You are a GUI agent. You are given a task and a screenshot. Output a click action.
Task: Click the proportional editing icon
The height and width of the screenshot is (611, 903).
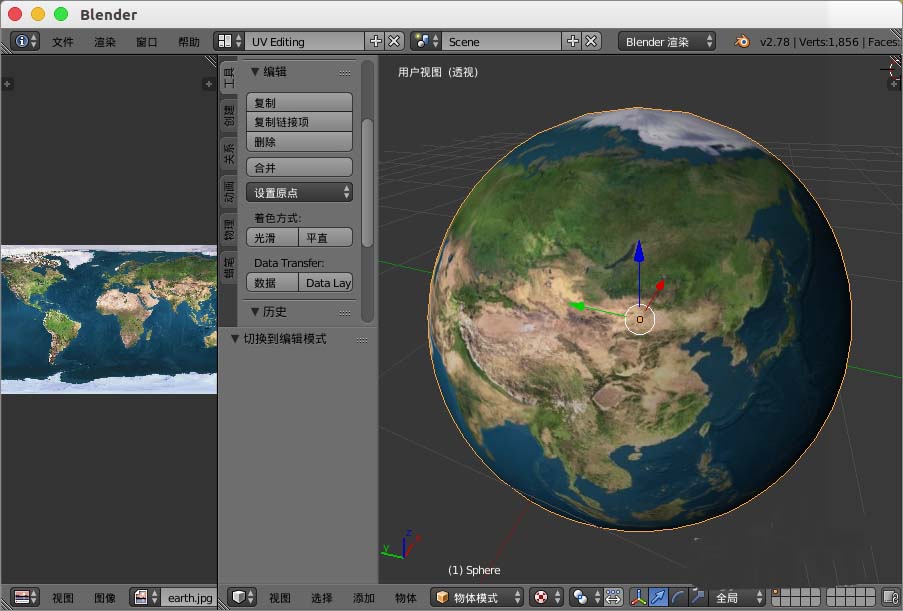pyautogui.click(x=614, y=595)
